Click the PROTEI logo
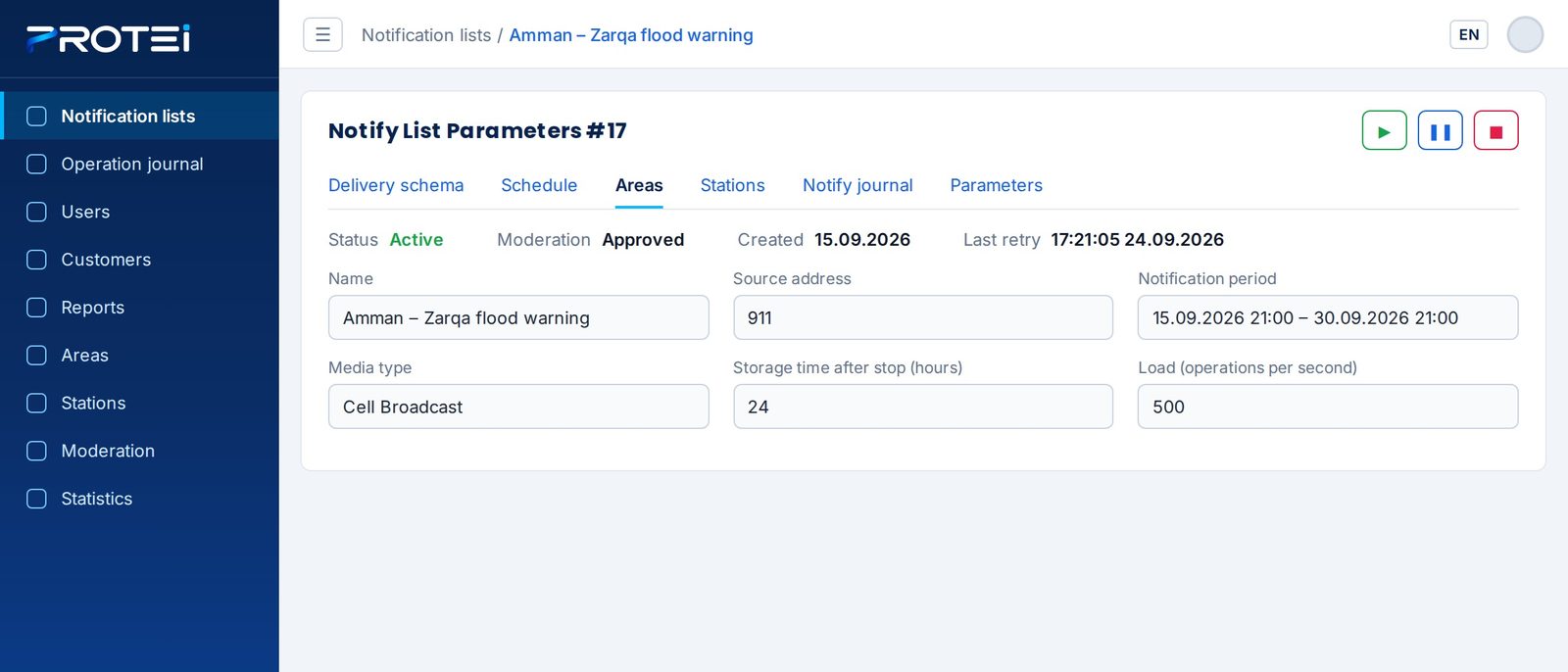The height and width of the screenshot is (672, 1568). 108,38
